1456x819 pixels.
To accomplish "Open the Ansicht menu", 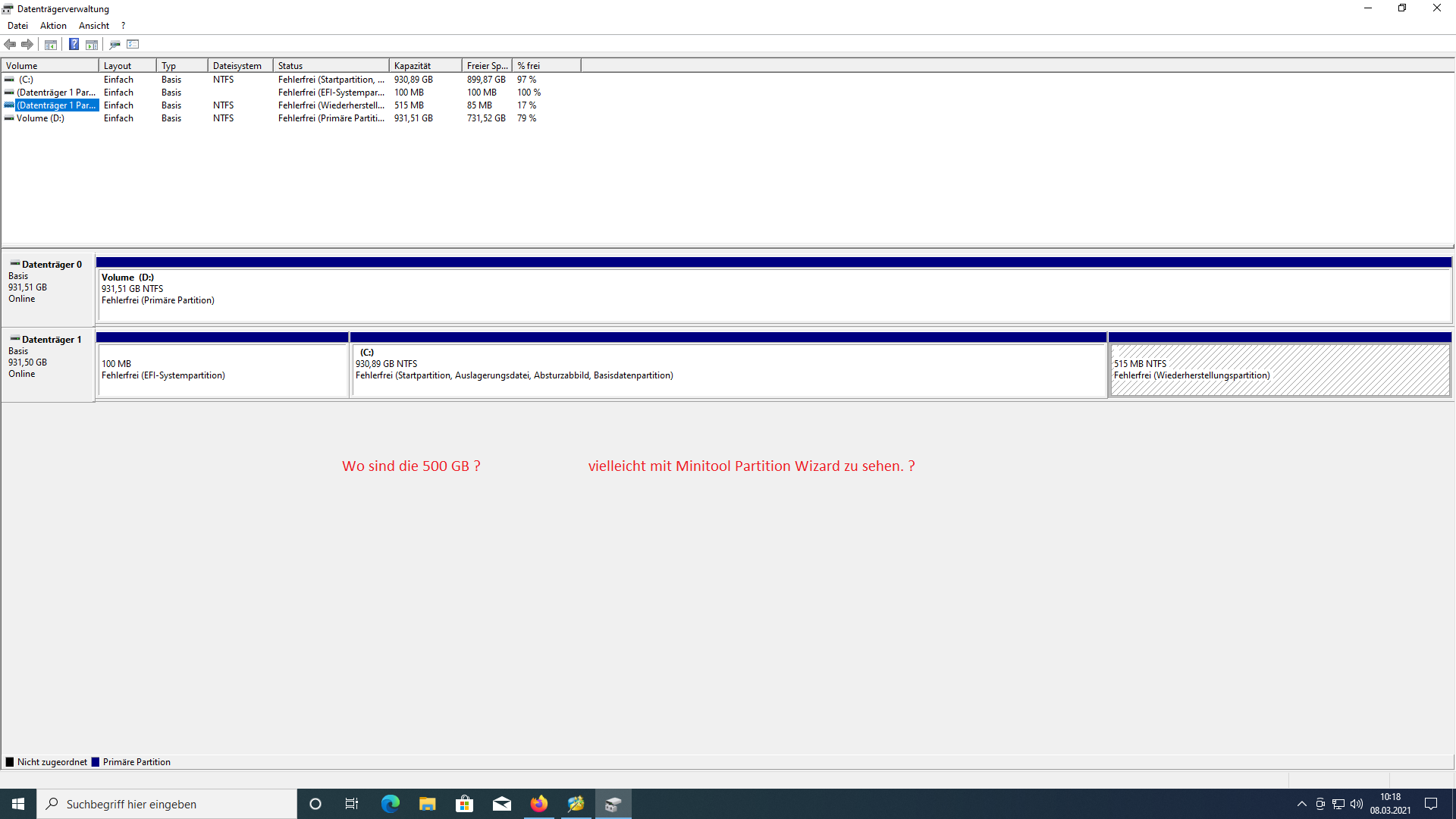I will tap(94, 26).
